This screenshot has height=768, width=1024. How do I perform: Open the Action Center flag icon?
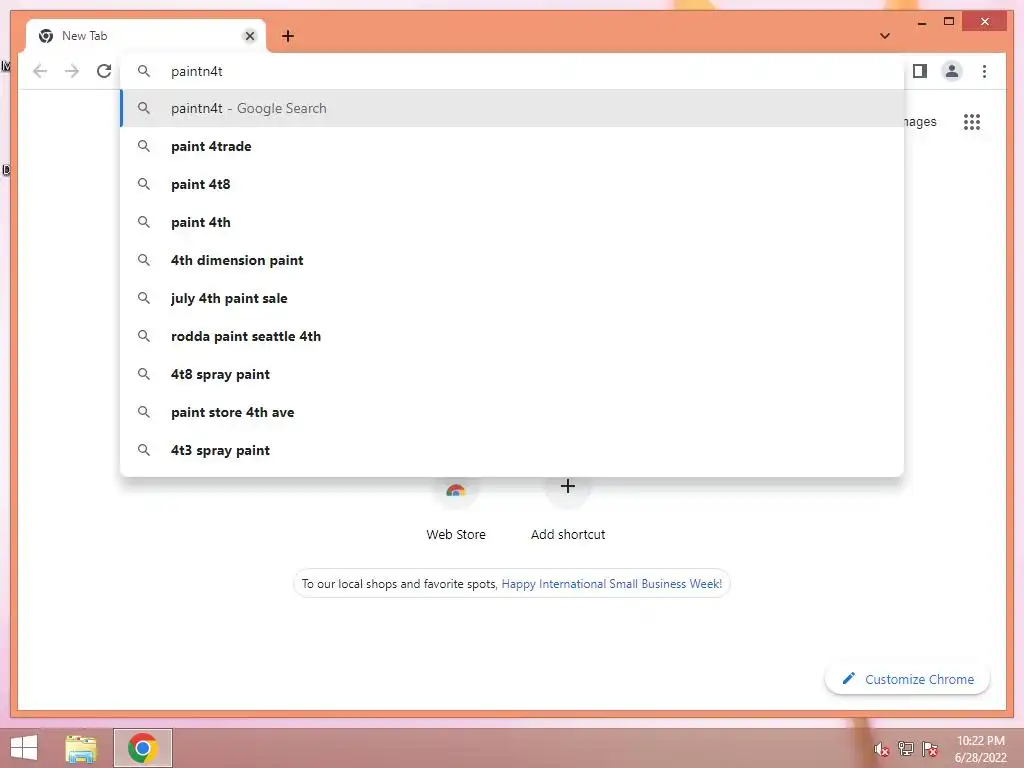pyautogui.click(x=930, y=748)
